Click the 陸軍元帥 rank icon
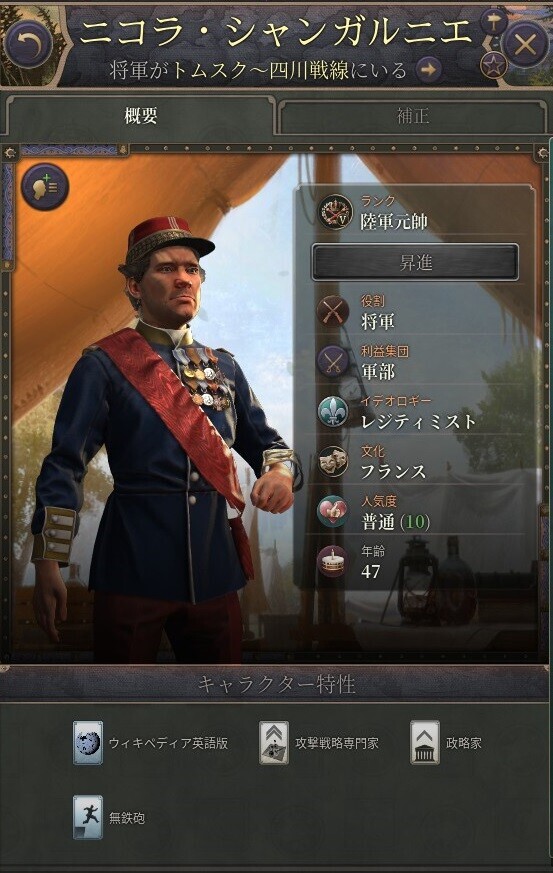The width and height of the screenshot is (553, 873). [x=335, y=212]
